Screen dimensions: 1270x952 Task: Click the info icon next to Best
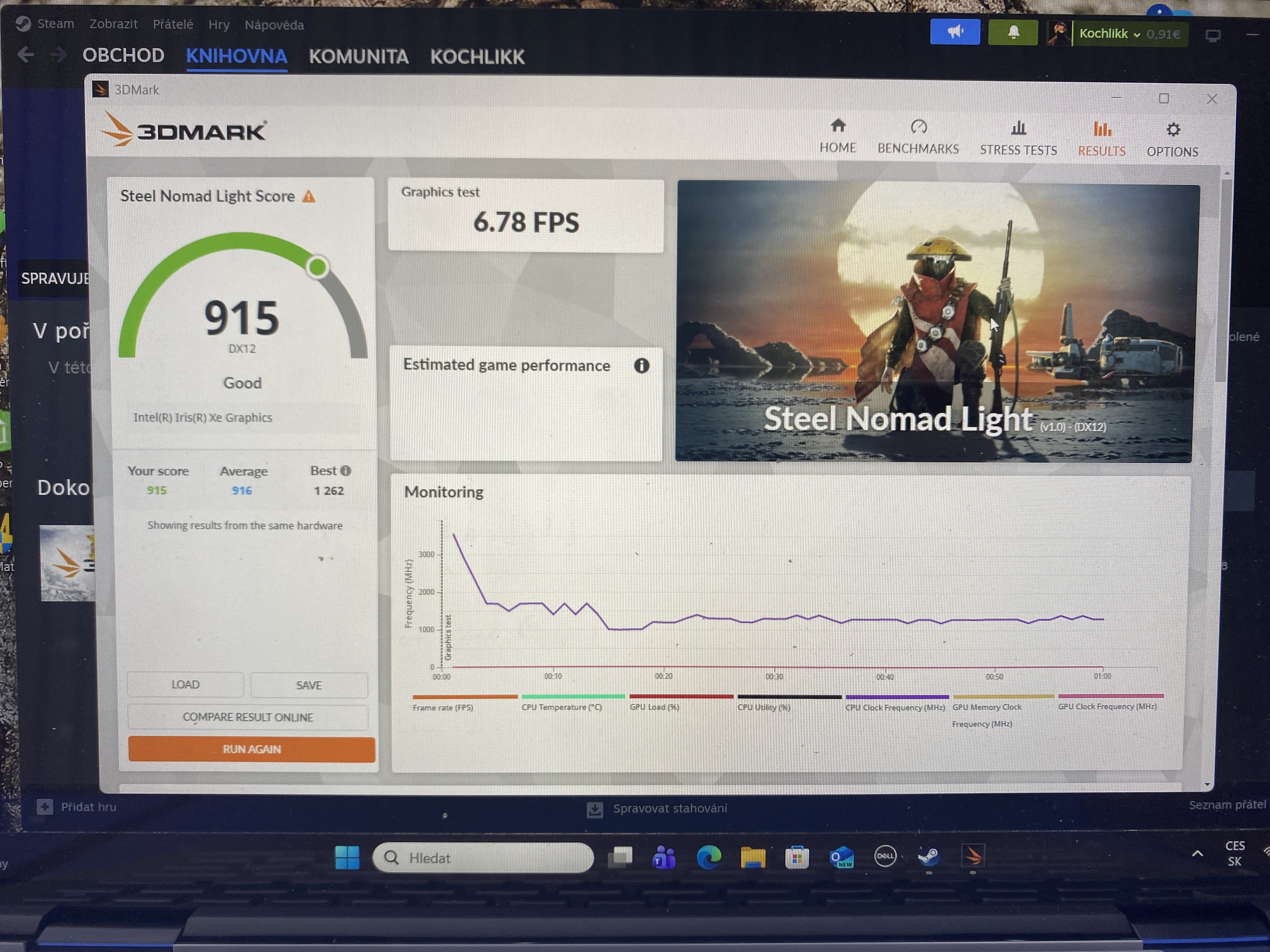click(346, 471)
